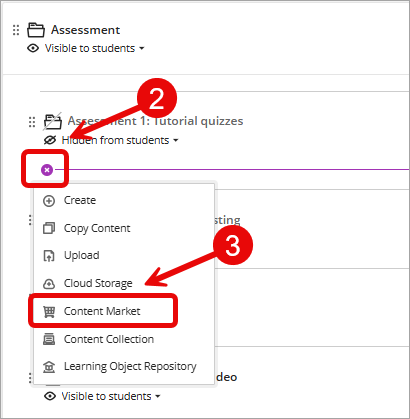Click eye icon beside top Visible to students
Viewport: 410px width, 419px height.
tap(33, 49)
